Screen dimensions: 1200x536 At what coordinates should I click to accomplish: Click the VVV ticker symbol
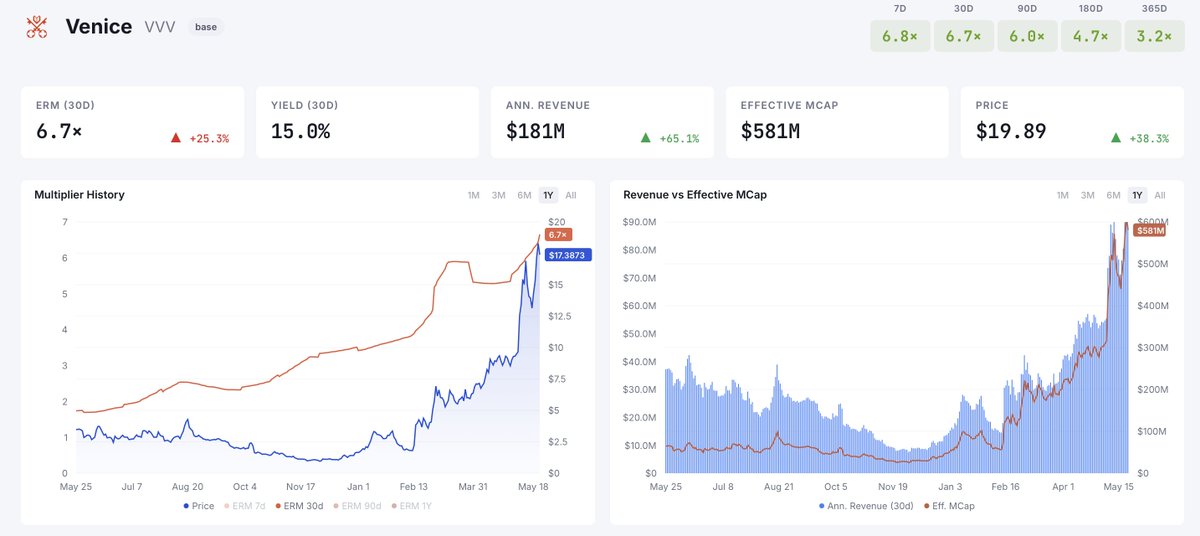(160, 27)
